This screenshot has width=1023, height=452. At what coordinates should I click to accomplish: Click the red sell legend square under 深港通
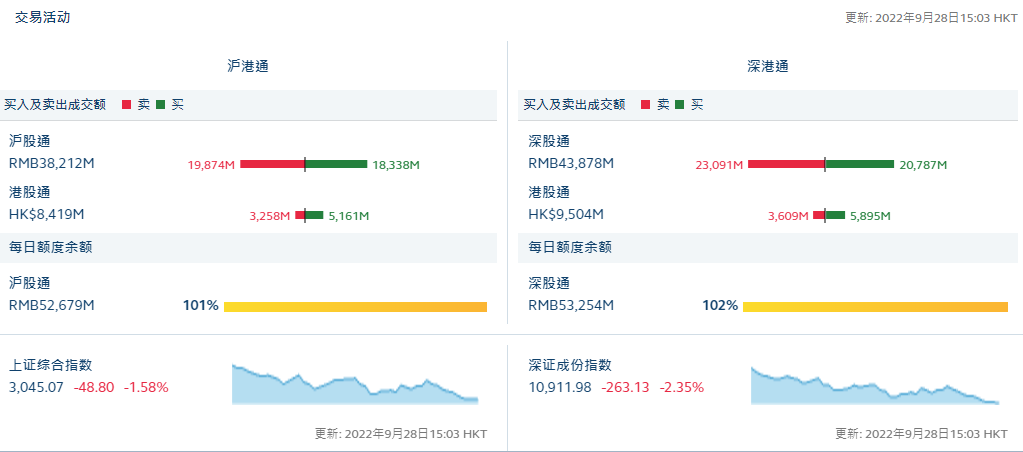(x=646, y=104)
